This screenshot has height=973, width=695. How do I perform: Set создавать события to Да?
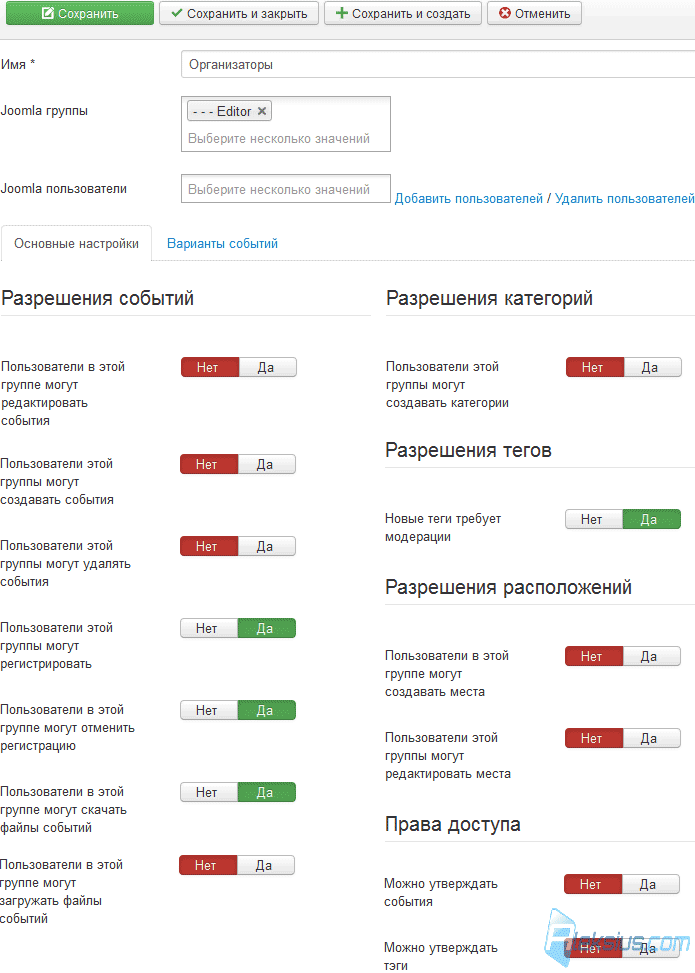[x=267, y=464]
